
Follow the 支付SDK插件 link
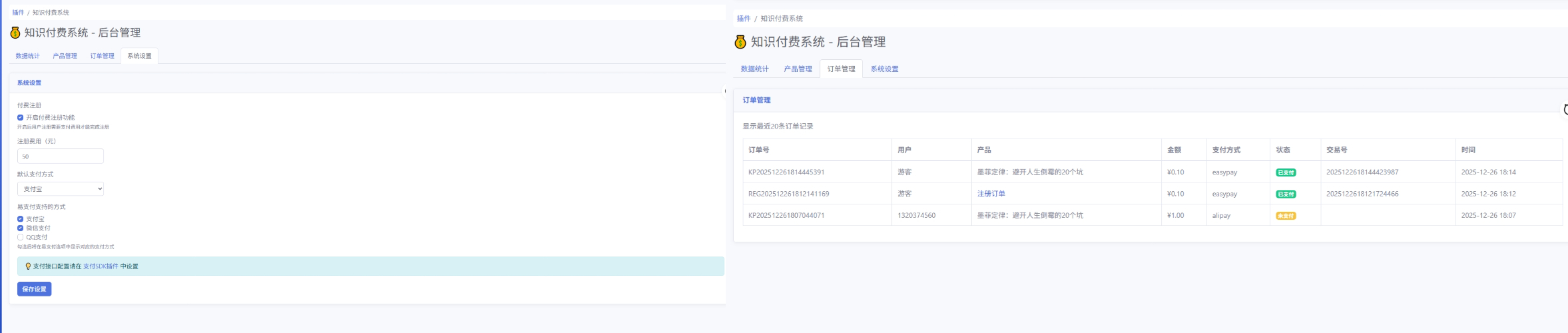[x=101, y=266]
